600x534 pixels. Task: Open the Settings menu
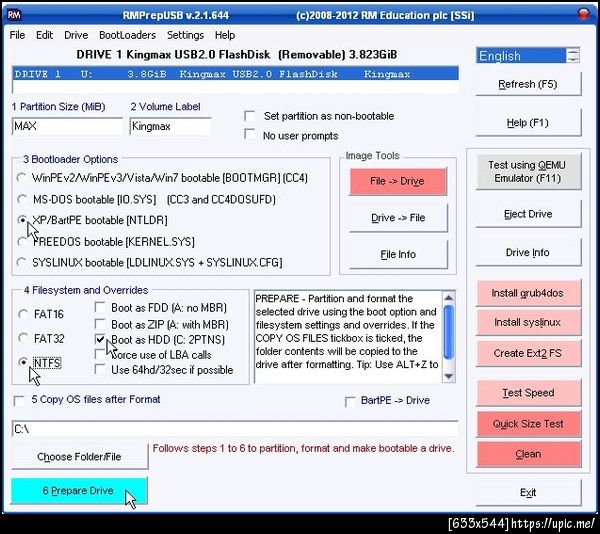tap(186, 35)
